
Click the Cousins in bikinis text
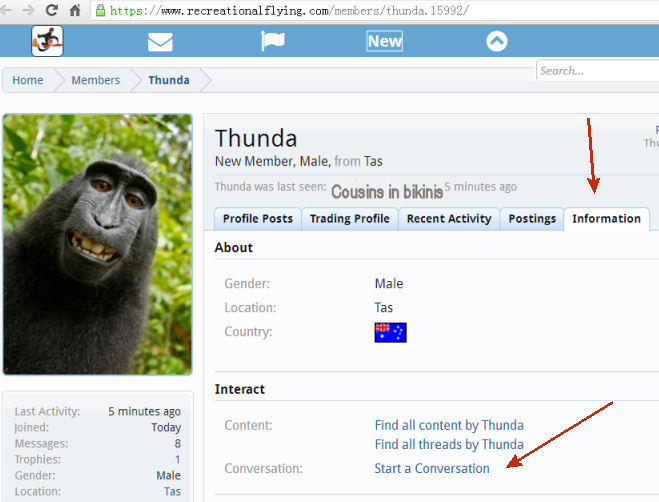[387, 192]
